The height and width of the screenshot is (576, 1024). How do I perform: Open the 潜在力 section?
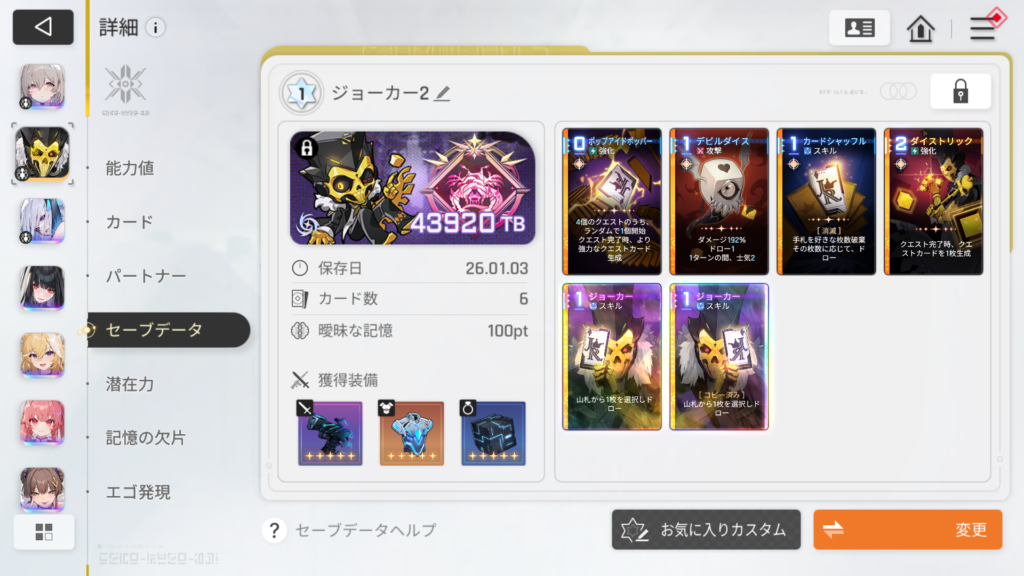coord(130,384)
